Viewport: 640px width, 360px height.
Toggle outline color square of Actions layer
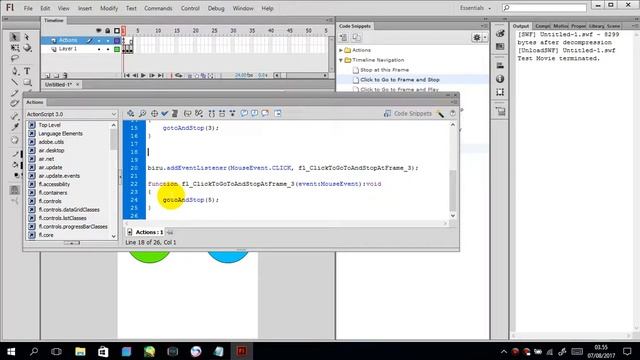tap(117, 40)
